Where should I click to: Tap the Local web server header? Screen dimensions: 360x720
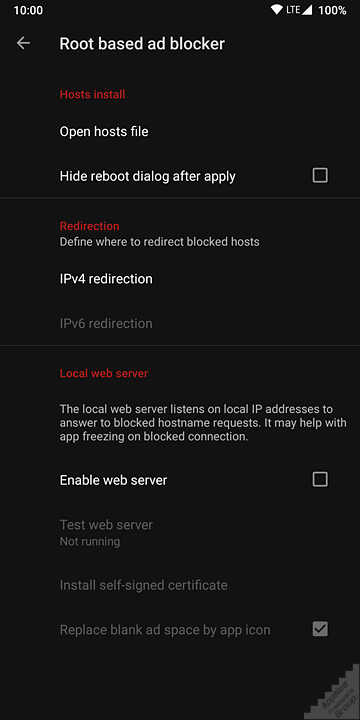tap(104, 373)
